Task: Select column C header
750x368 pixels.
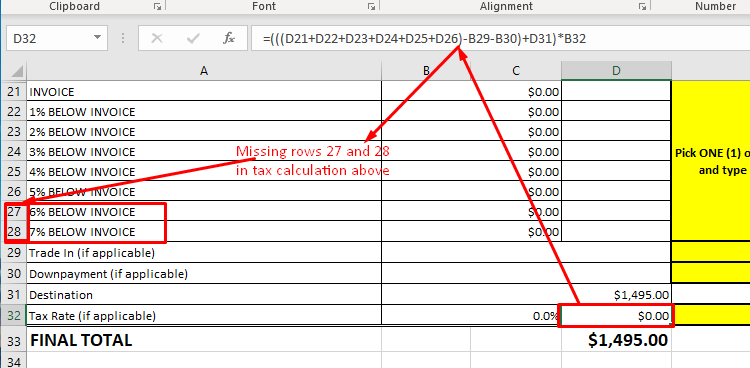Action: coord(516,71)
